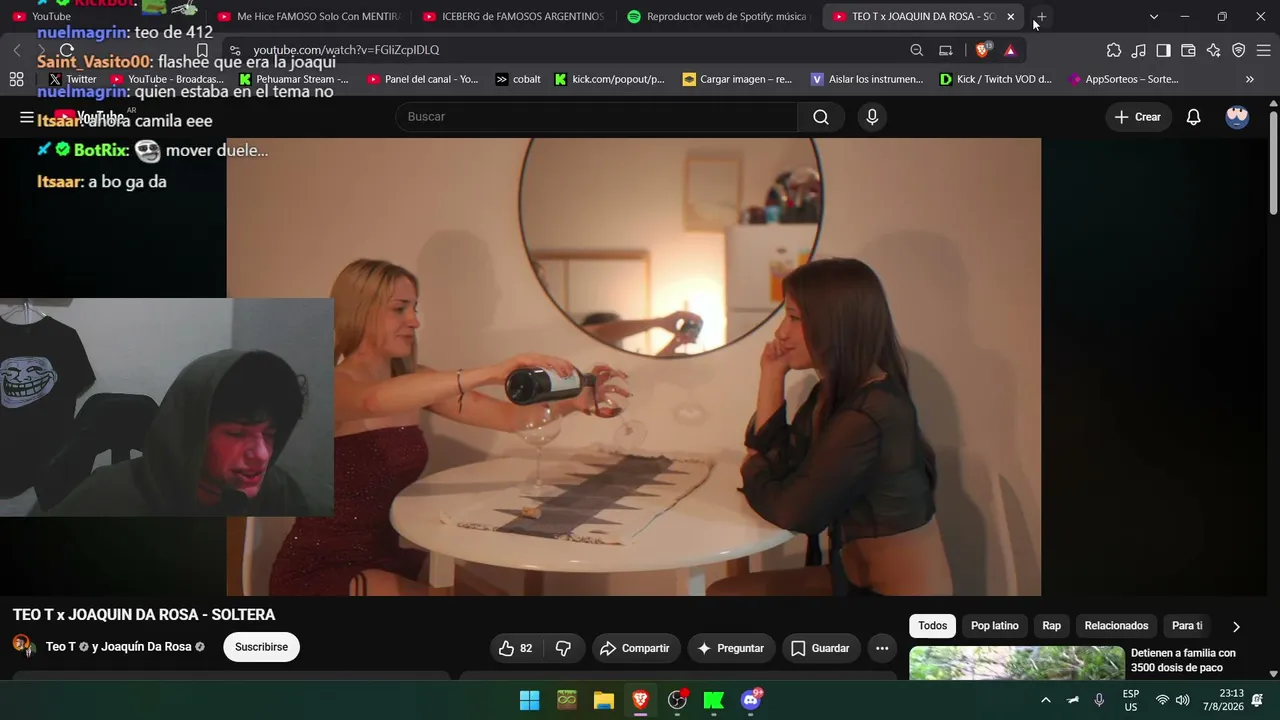Click the Suscribirse button
This screenshot has width=1280, height=720.
point(261,647)
